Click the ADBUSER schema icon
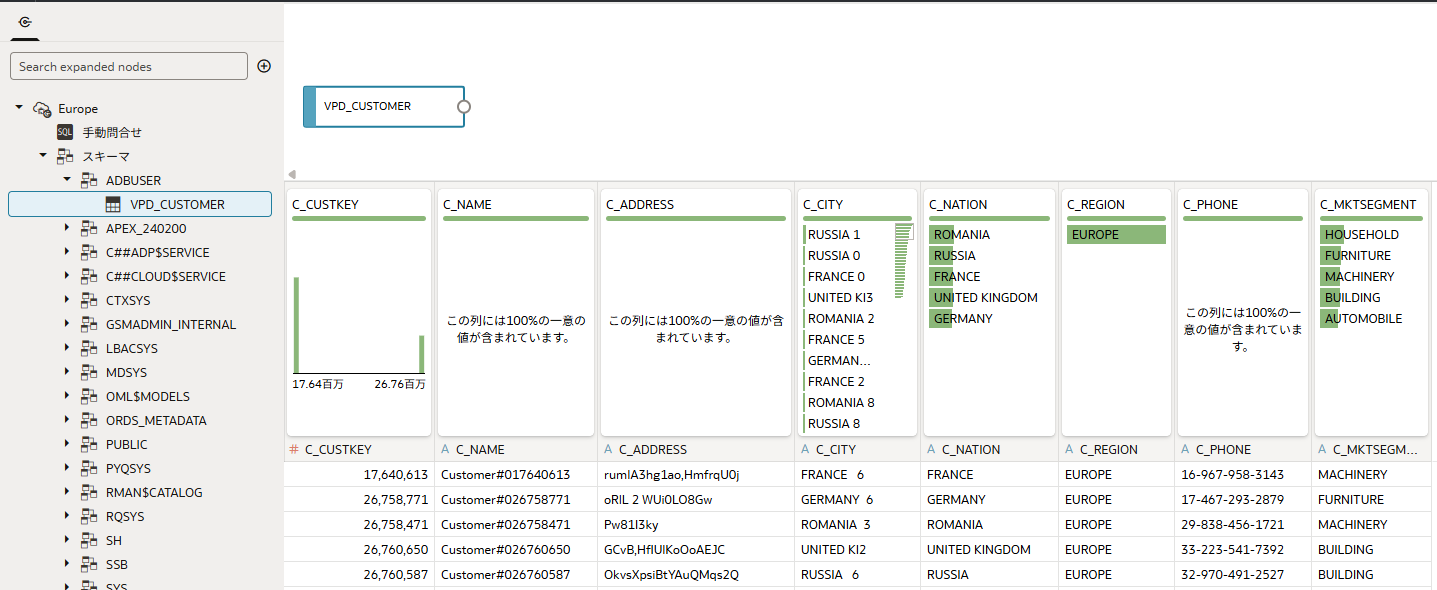Viewport: 1437px width, 590px height. [89, 180]
